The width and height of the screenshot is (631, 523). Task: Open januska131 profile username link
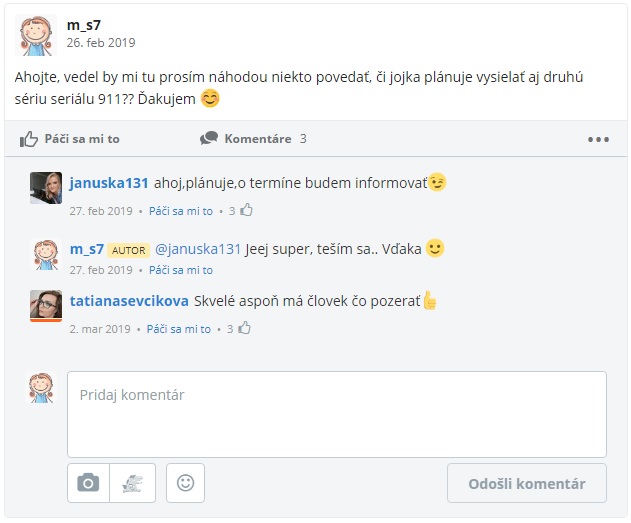pyautogui.click(x=109, y=183)
